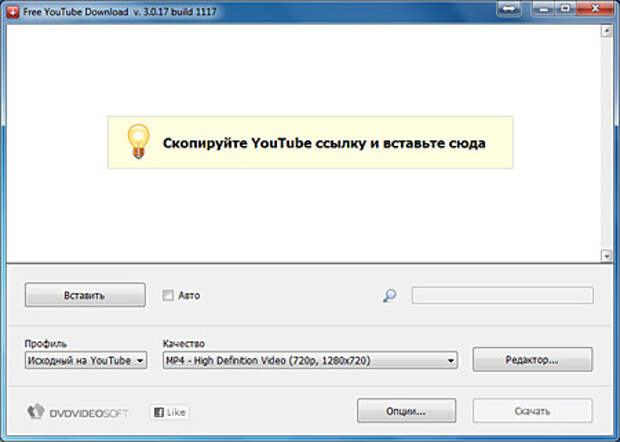Click the scrollbar up arrow
Screen dimensions: 620x442
(606, 30)
